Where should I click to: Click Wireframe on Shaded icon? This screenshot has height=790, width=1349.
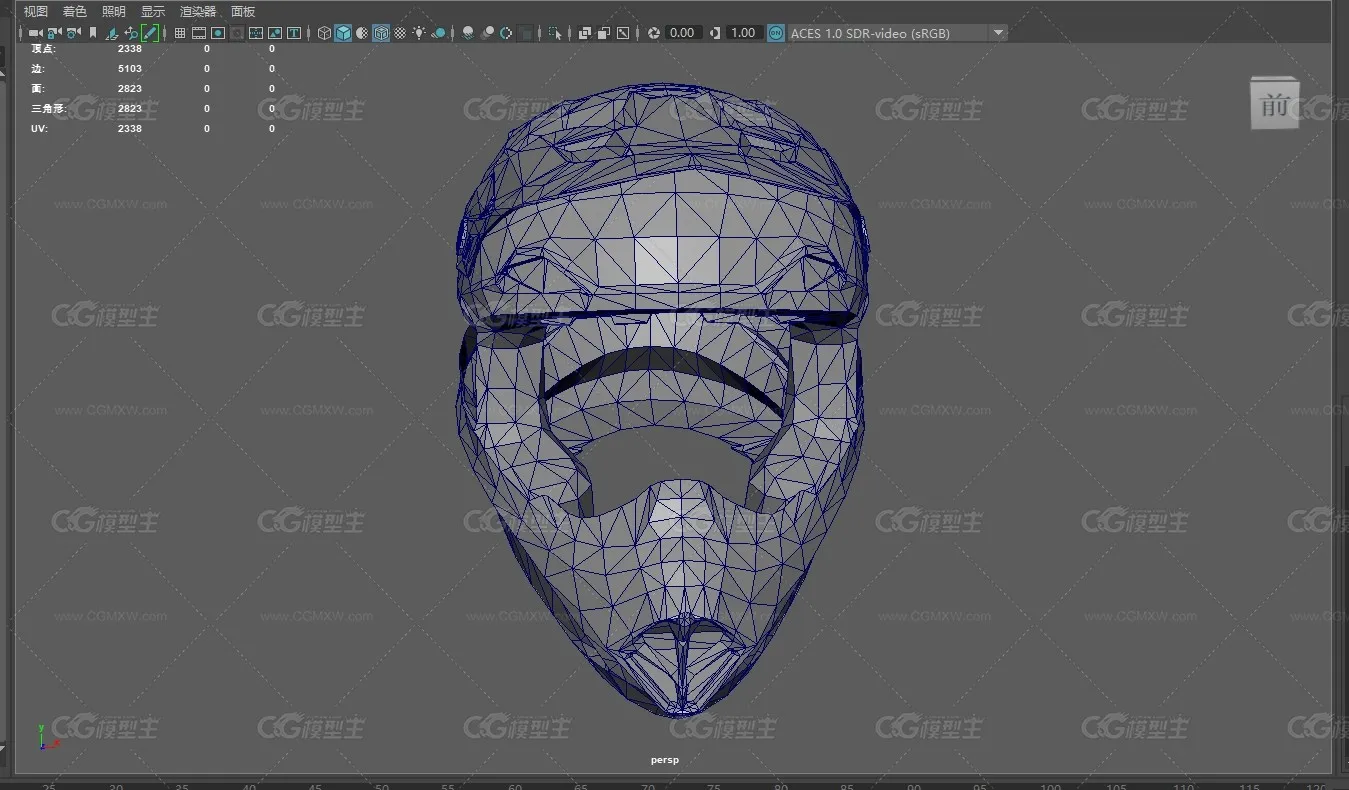381,33
